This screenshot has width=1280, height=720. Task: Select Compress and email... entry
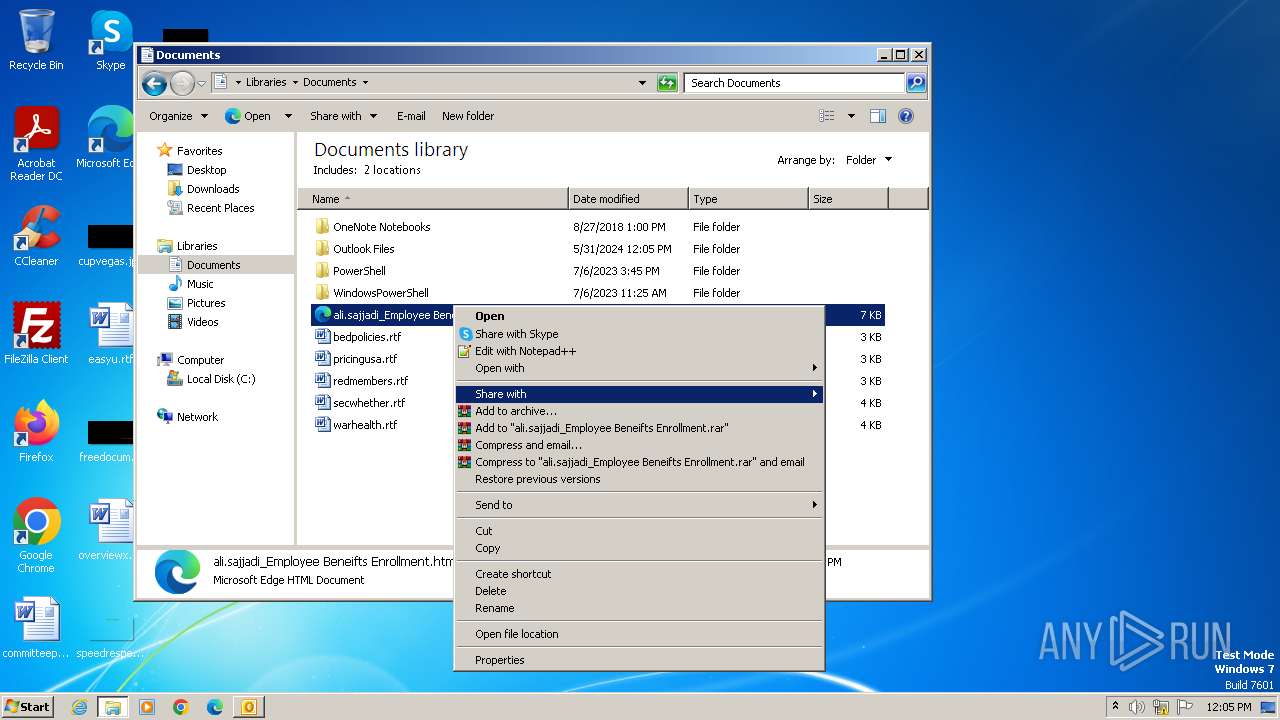639,445
